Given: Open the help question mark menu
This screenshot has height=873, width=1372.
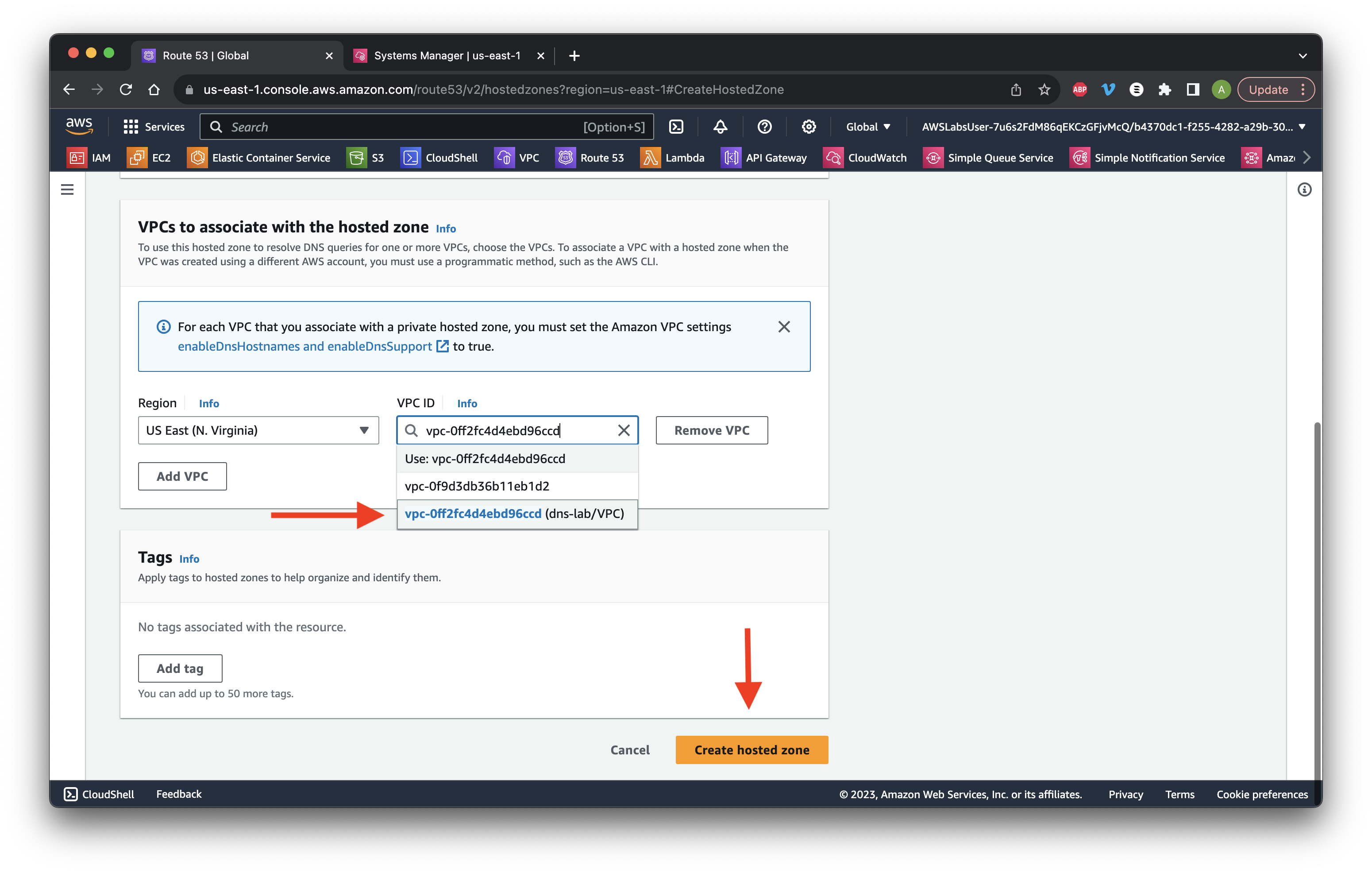Looking at the screenshot, I should pyautogui.click(x=765, y=127).
